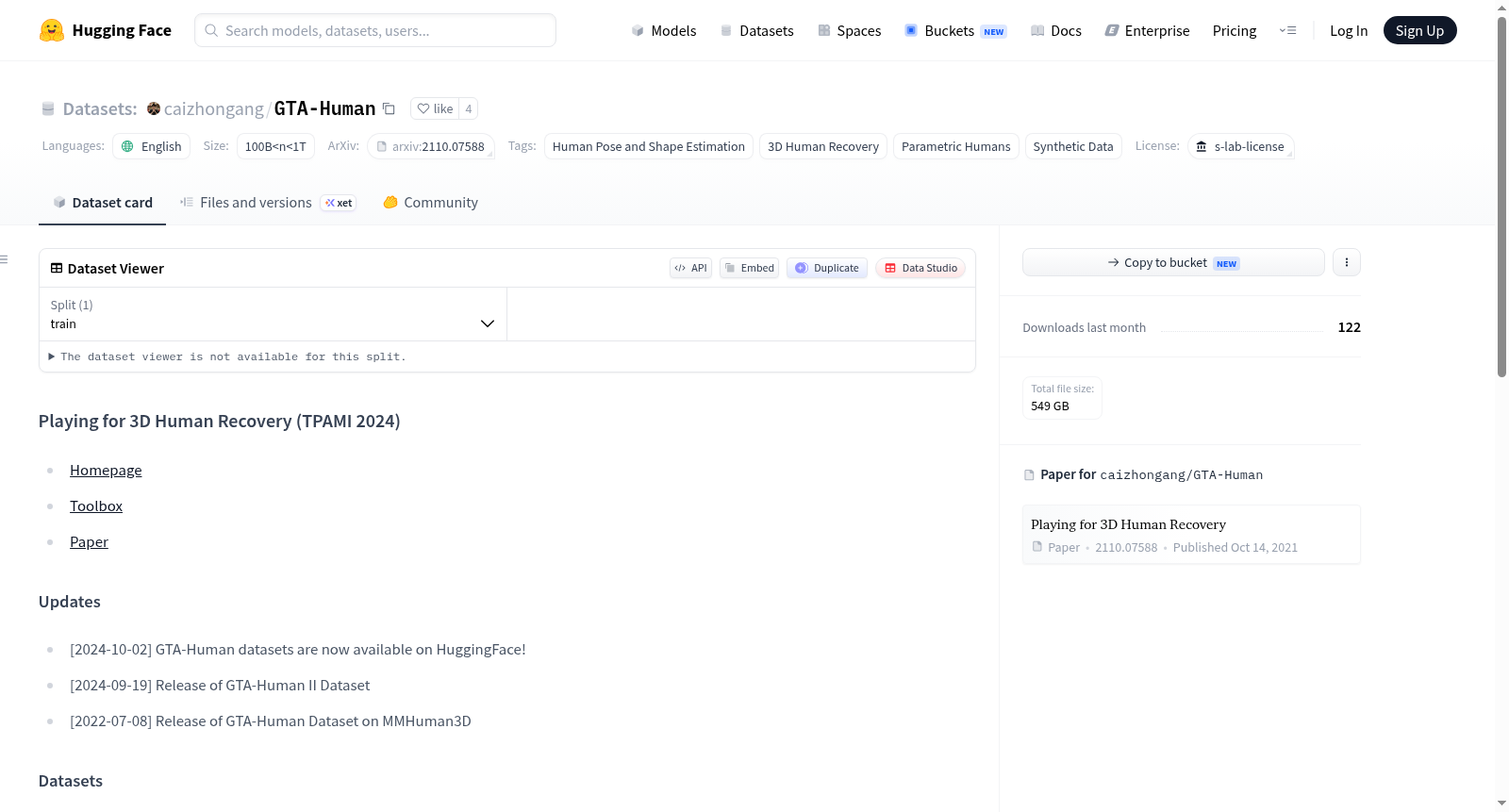Click the Copy to bucket button

(1173, 262)
